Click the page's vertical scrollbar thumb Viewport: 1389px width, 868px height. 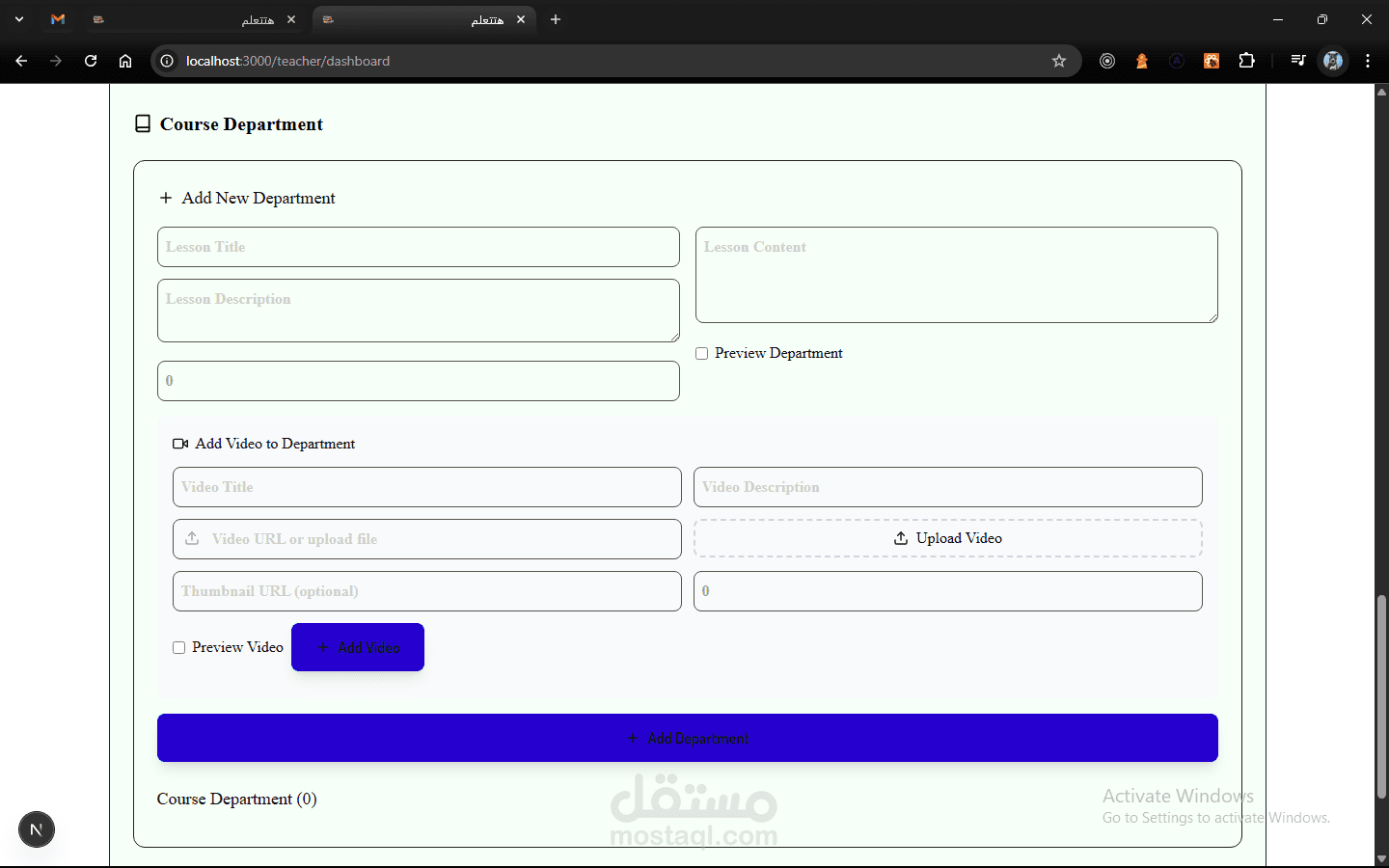point(1381,696)
